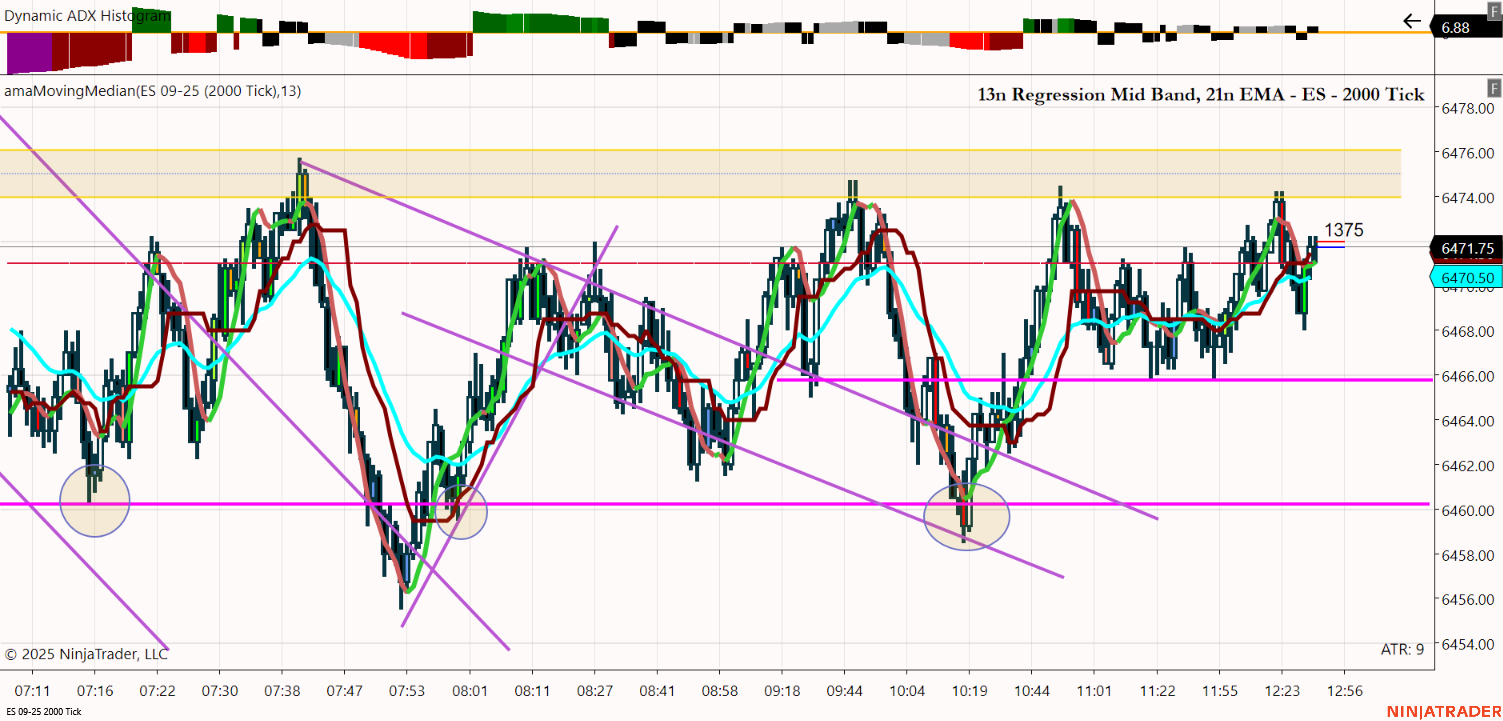The image size is (1503, 721).
Task: Click the 08:41 time axis label
Action: (x=657, y=691)
